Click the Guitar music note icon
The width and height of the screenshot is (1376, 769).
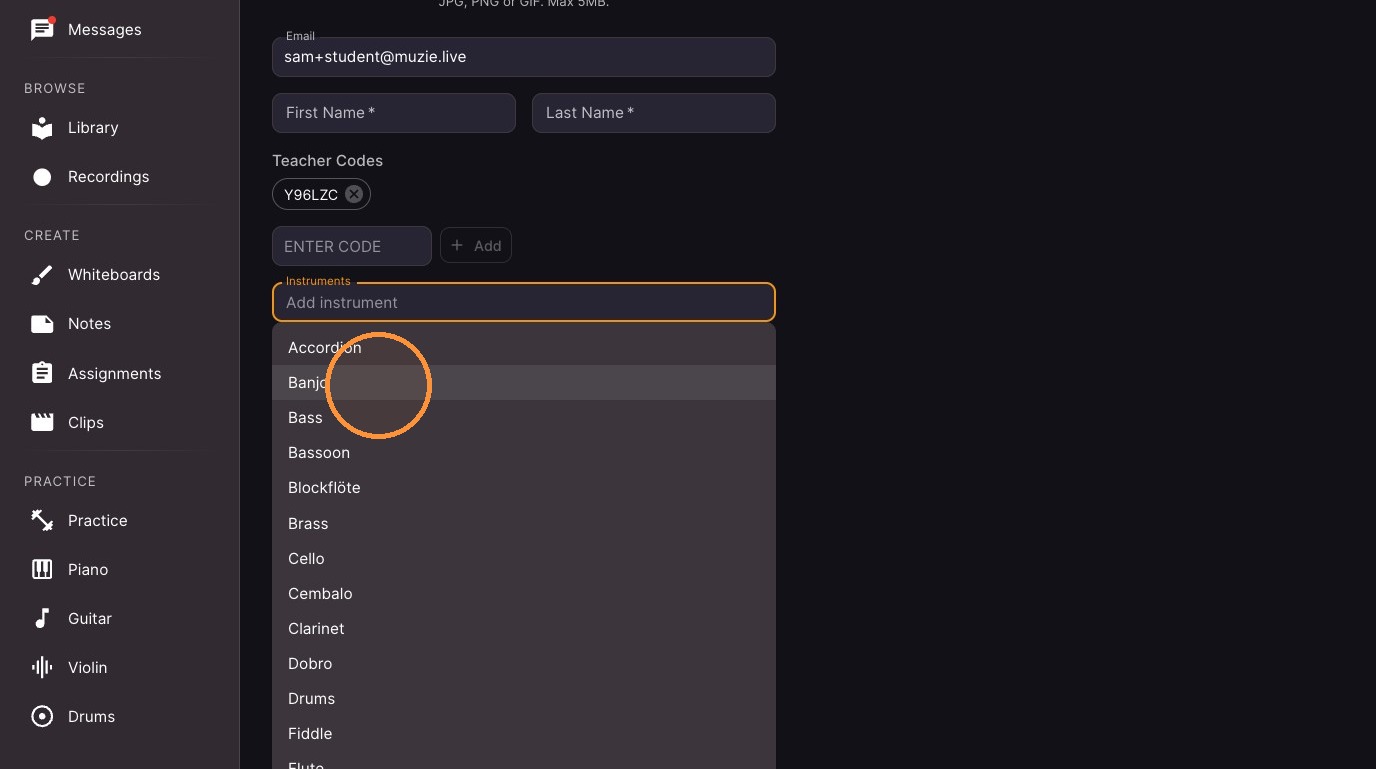click(42, 618)
